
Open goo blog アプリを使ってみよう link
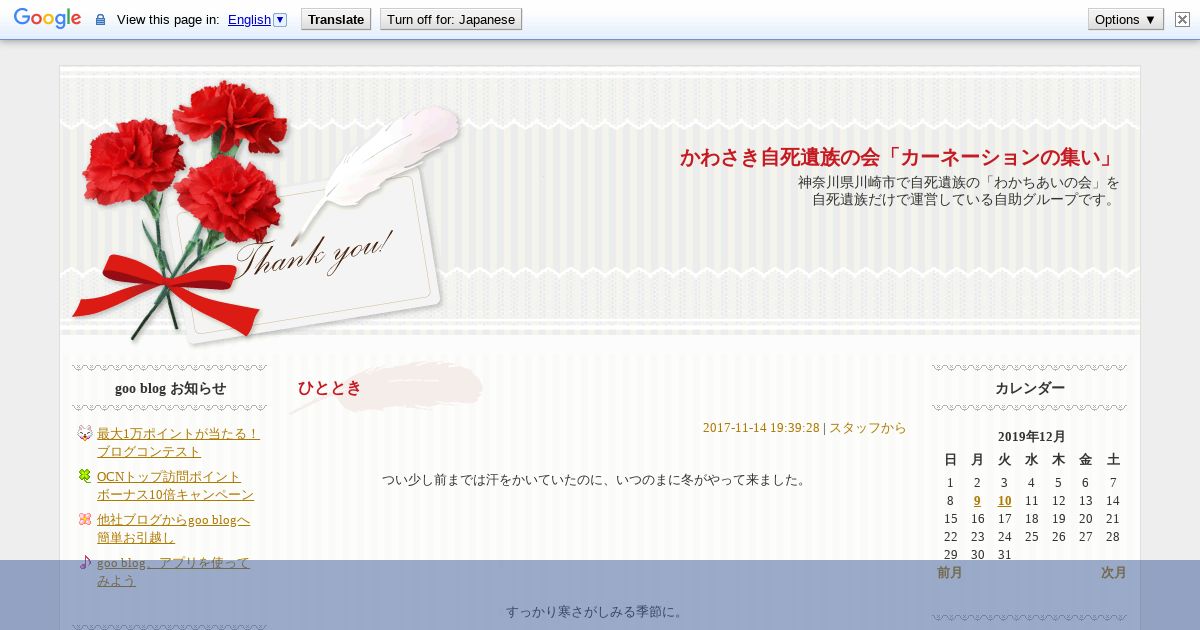tap(173, 571)
